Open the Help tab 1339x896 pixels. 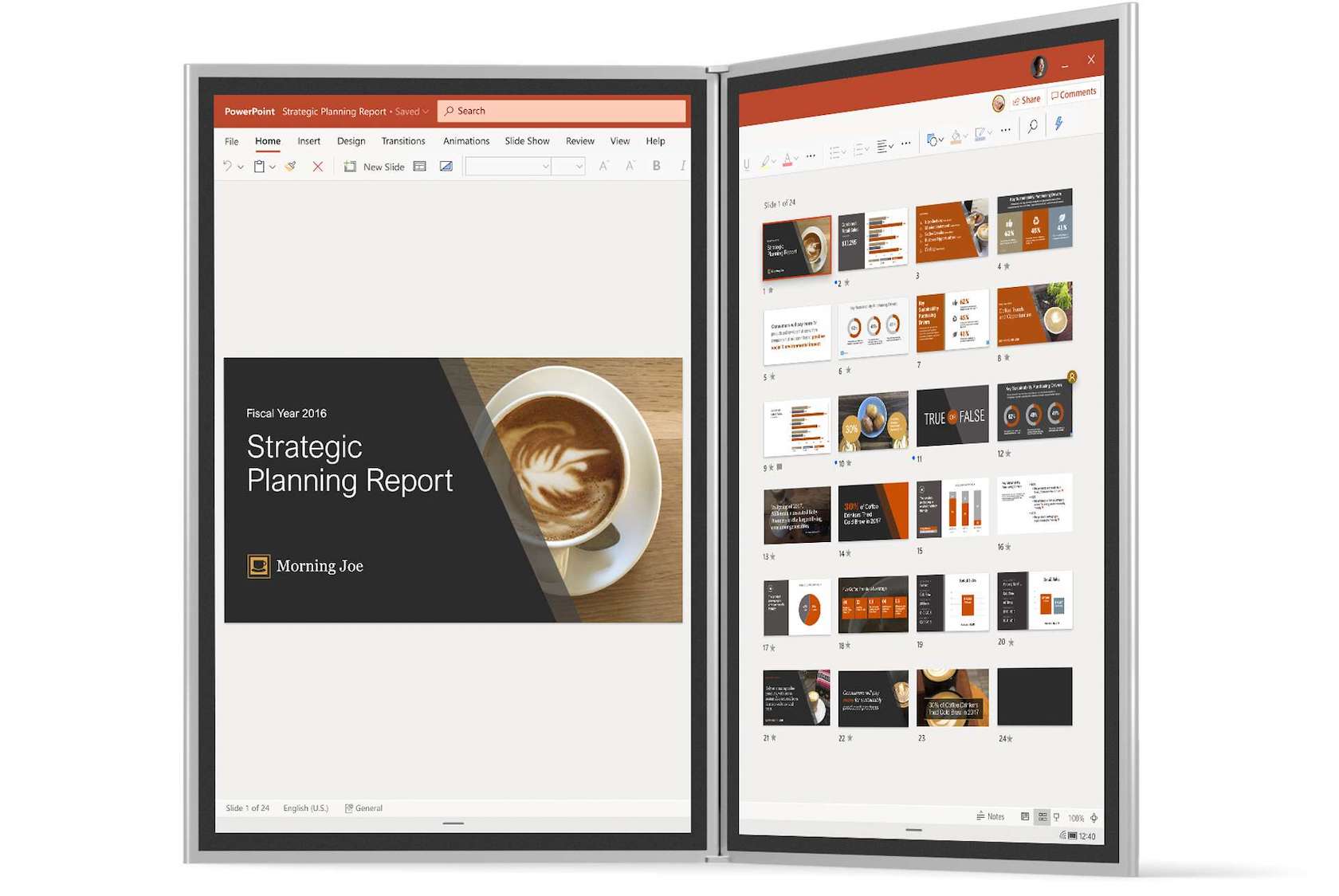coord(655,141)
